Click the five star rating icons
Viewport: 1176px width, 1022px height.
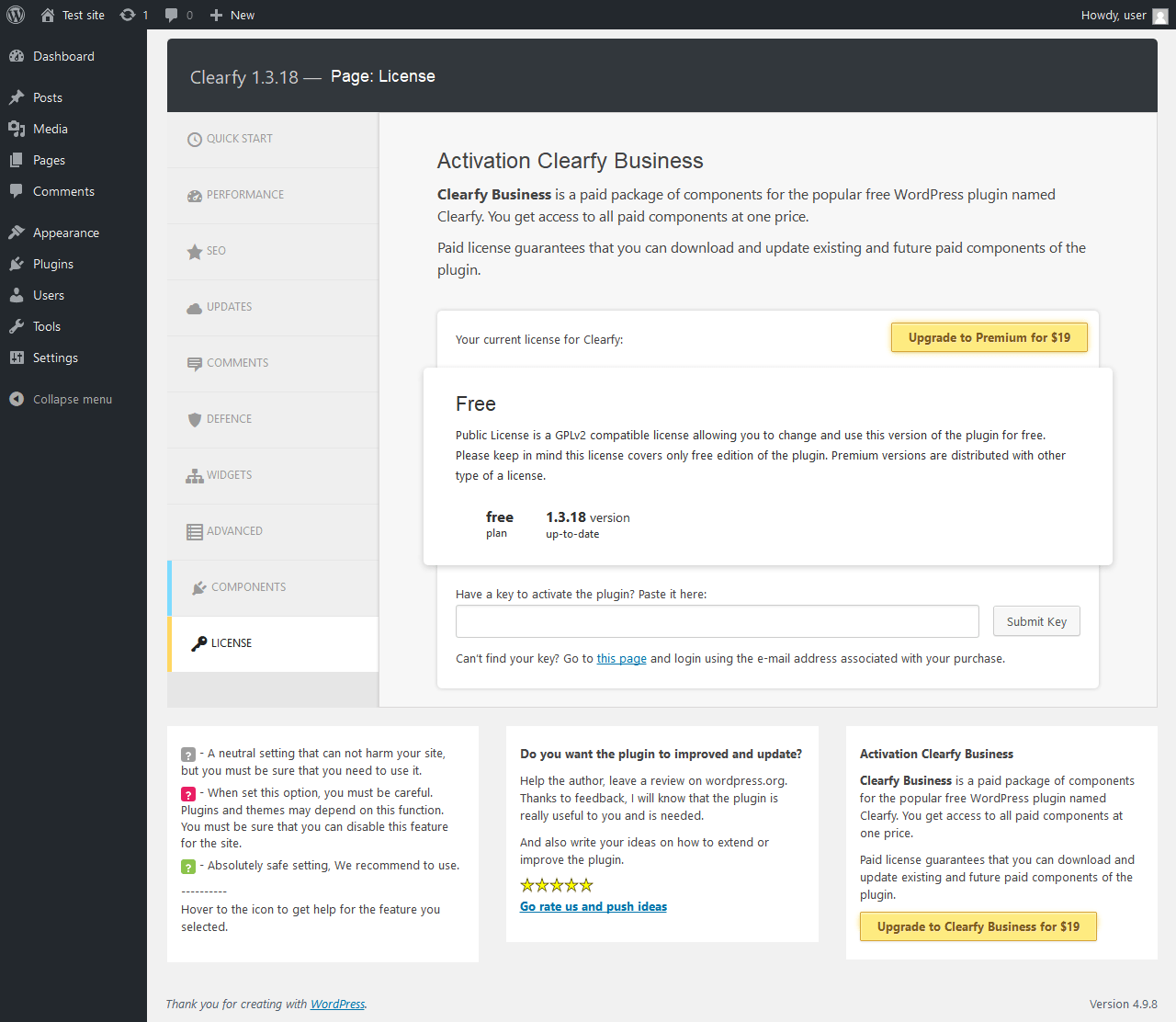point(557,885)
